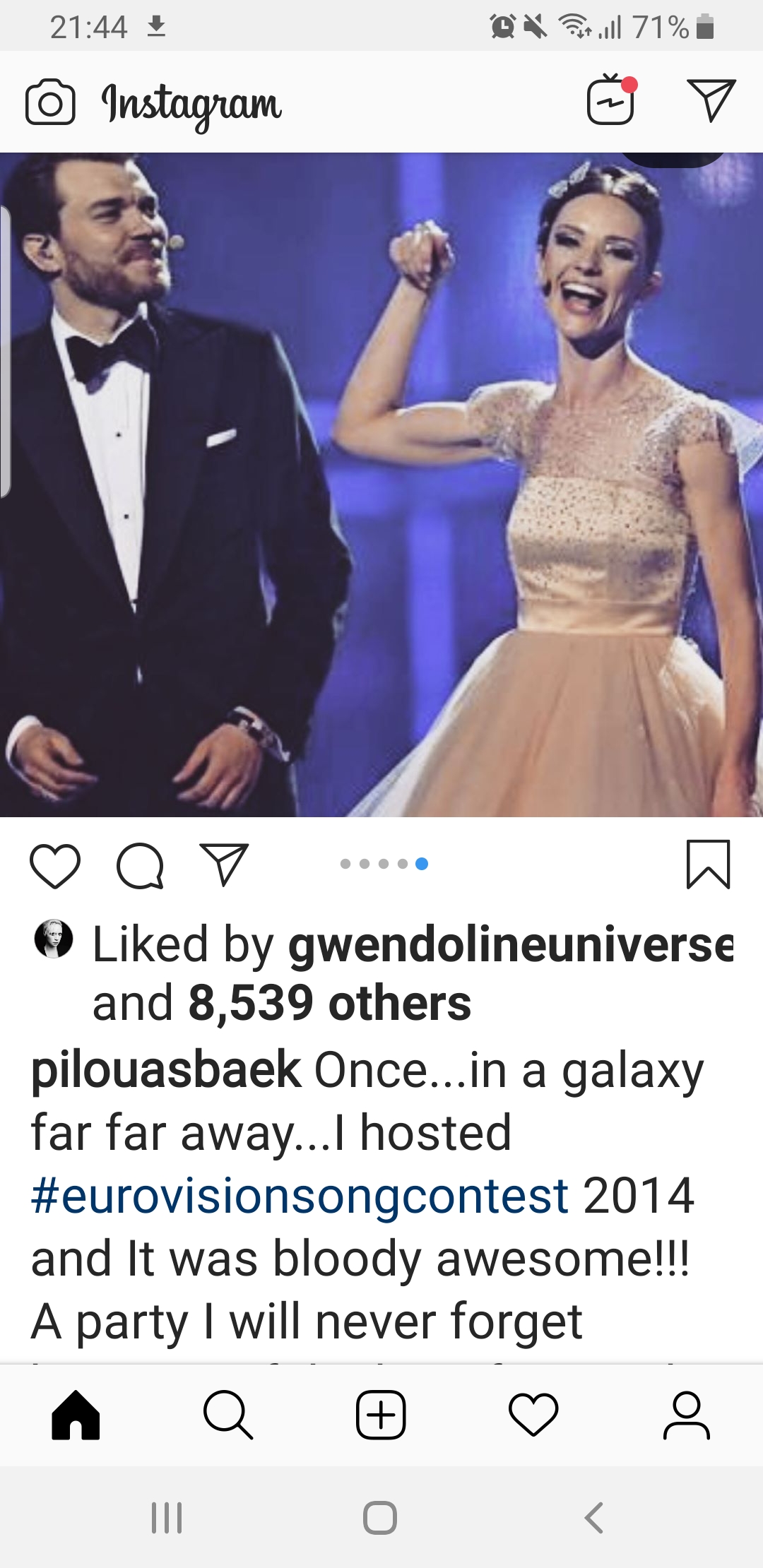Create new post plus icon
Viewport: 763px width, 1568px height.
point(381,1415)
